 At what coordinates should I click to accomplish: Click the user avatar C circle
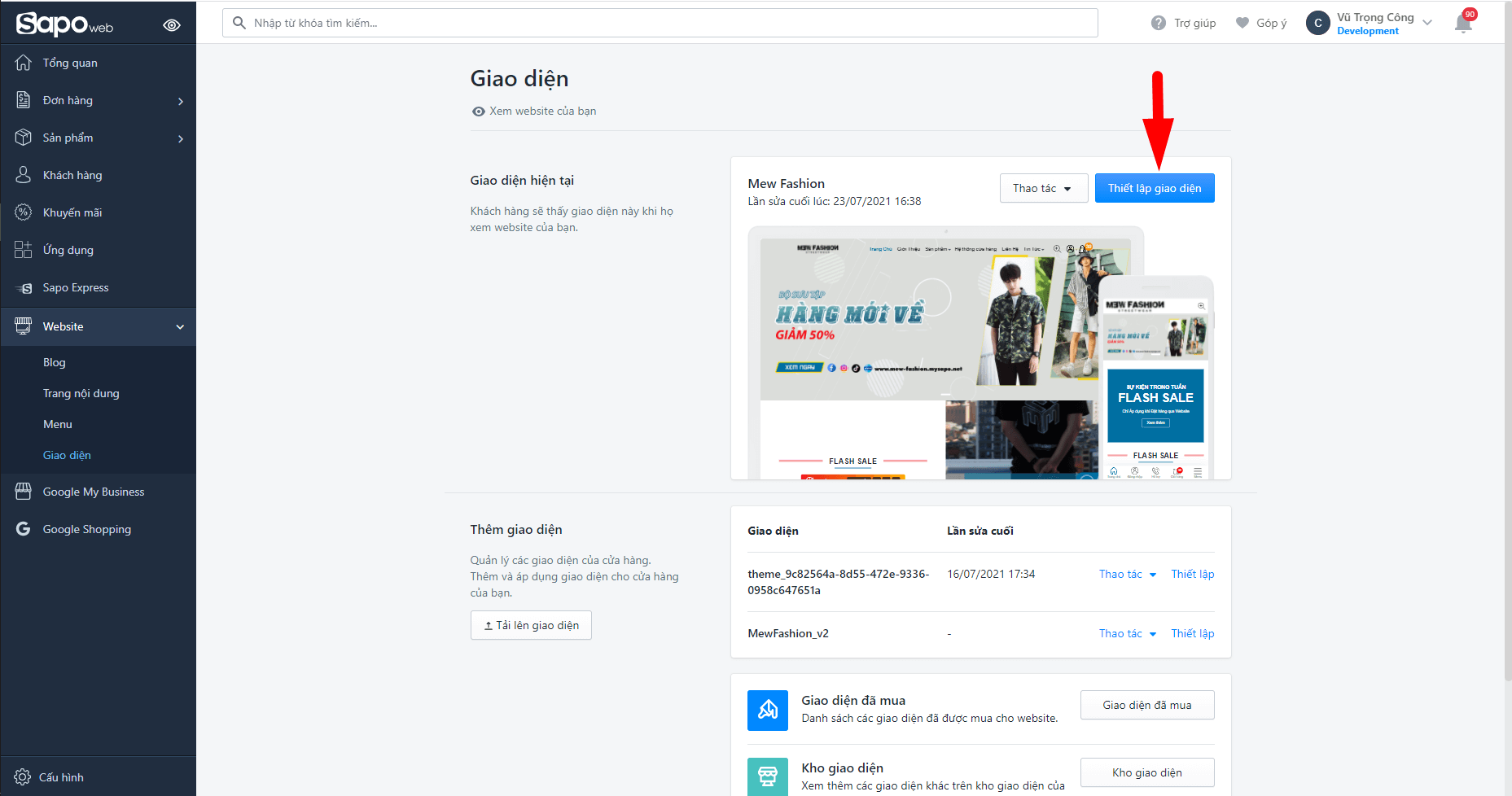(x=1318, y=23)
